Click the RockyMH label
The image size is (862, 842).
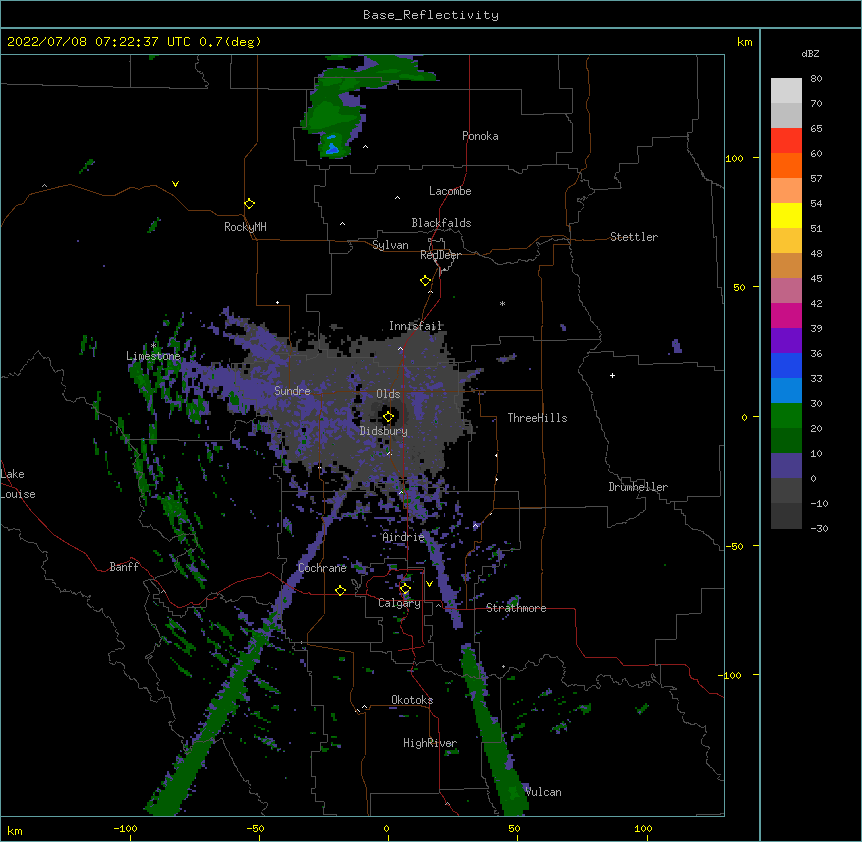[x=245, y=227]
